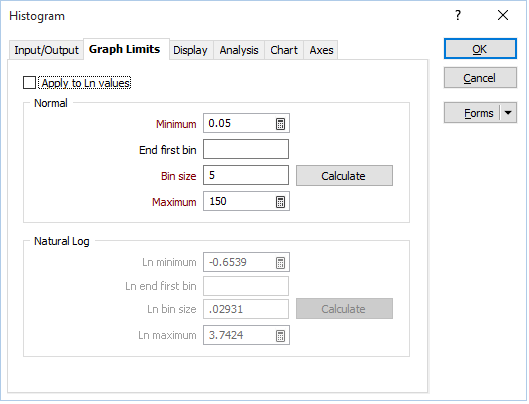Confirm with the OK button
The height and width of the screenshot is (404, 529).
(x=480, y=49)
